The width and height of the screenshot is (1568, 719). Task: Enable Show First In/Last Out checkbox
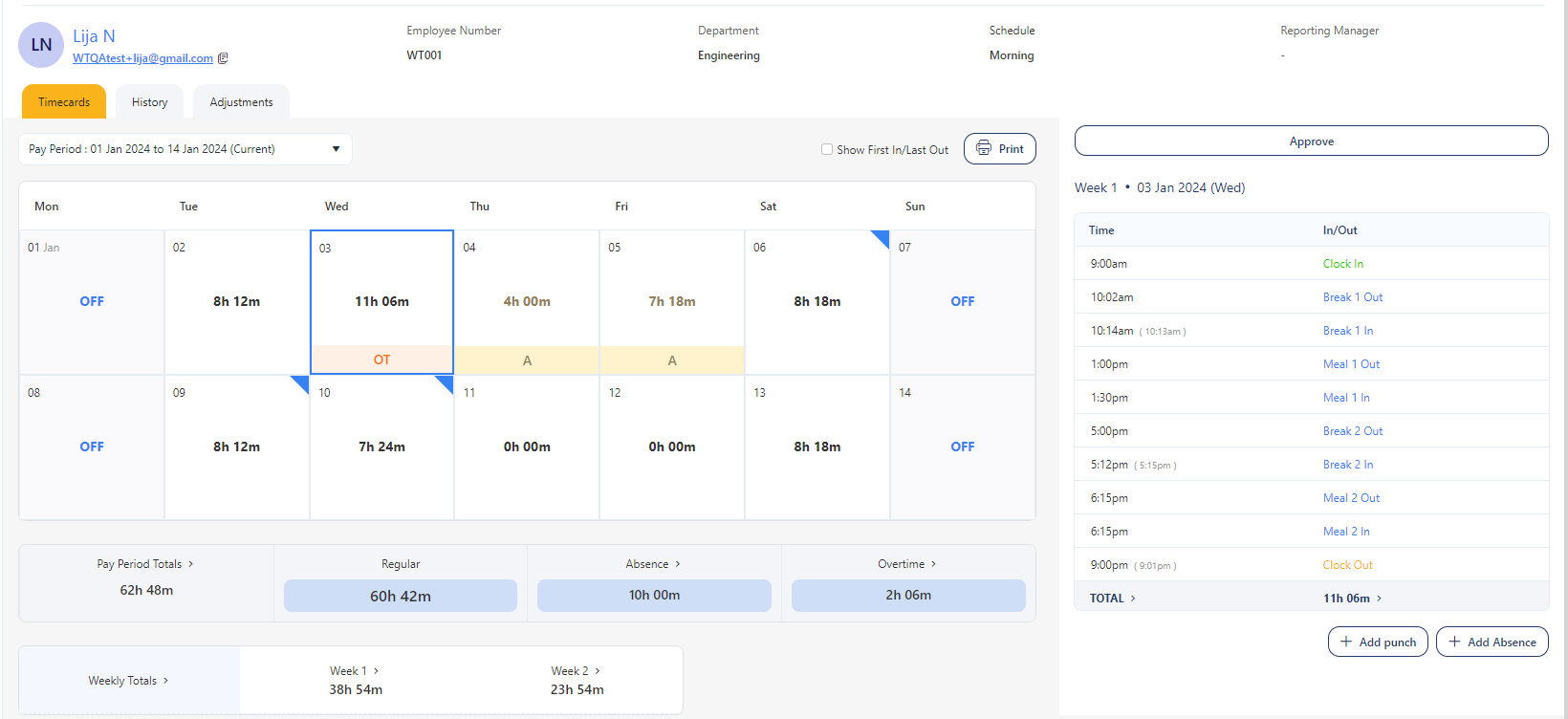(827, 149)
